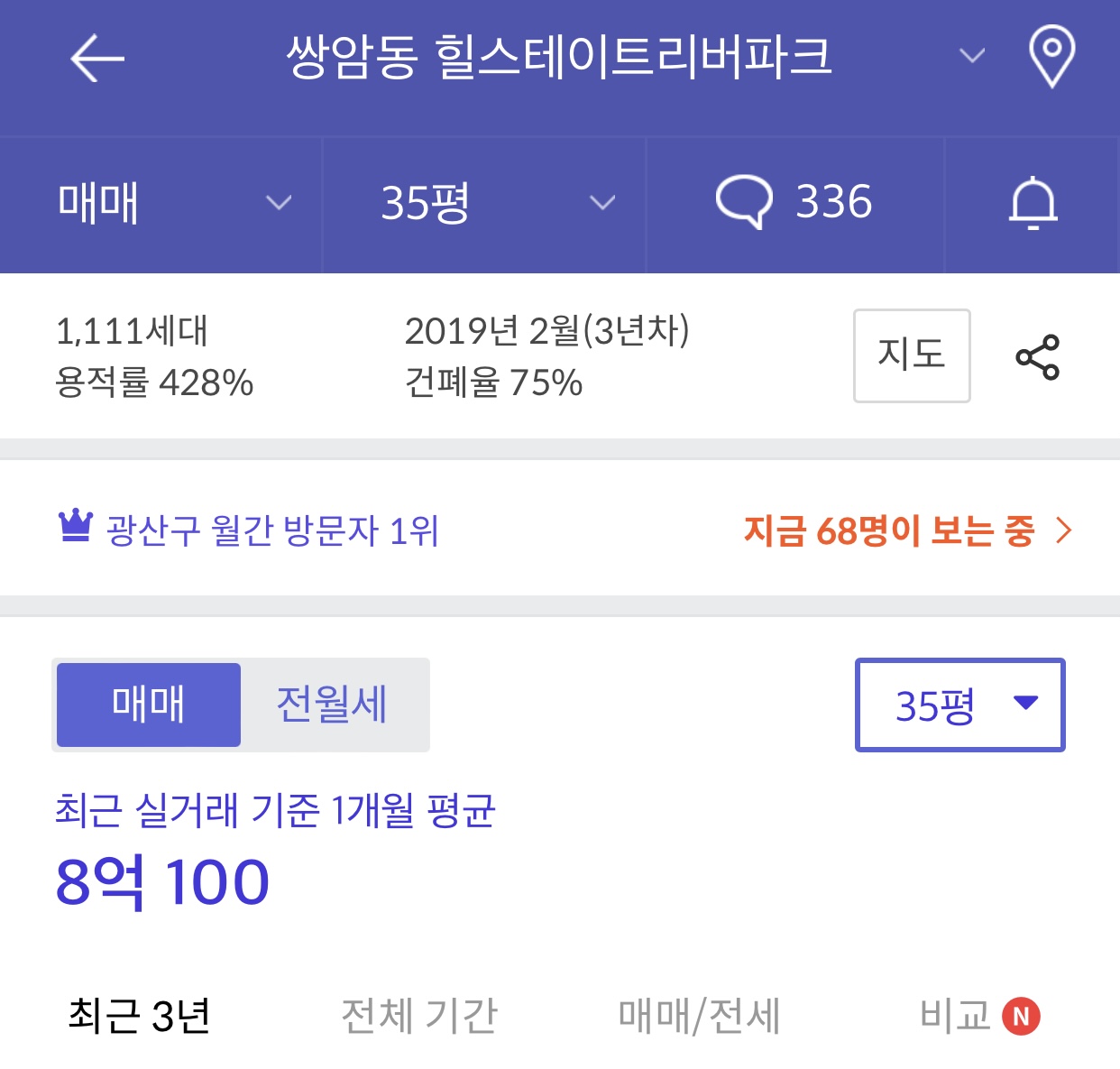Switch to the 매매/전세 tab
1120x1069 pixels.
tap(700, 1017)
